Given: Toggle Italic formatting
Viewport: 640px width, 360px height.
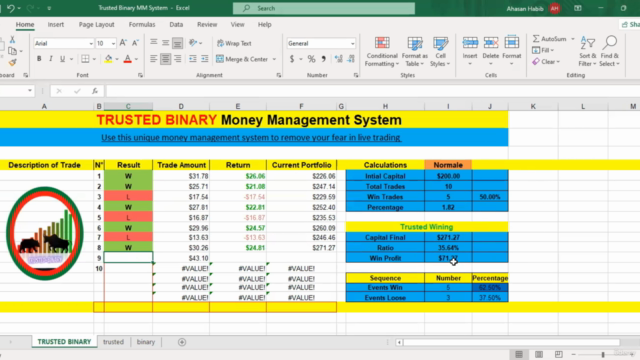Looking at the screenshot, I should tap(51, 59).
